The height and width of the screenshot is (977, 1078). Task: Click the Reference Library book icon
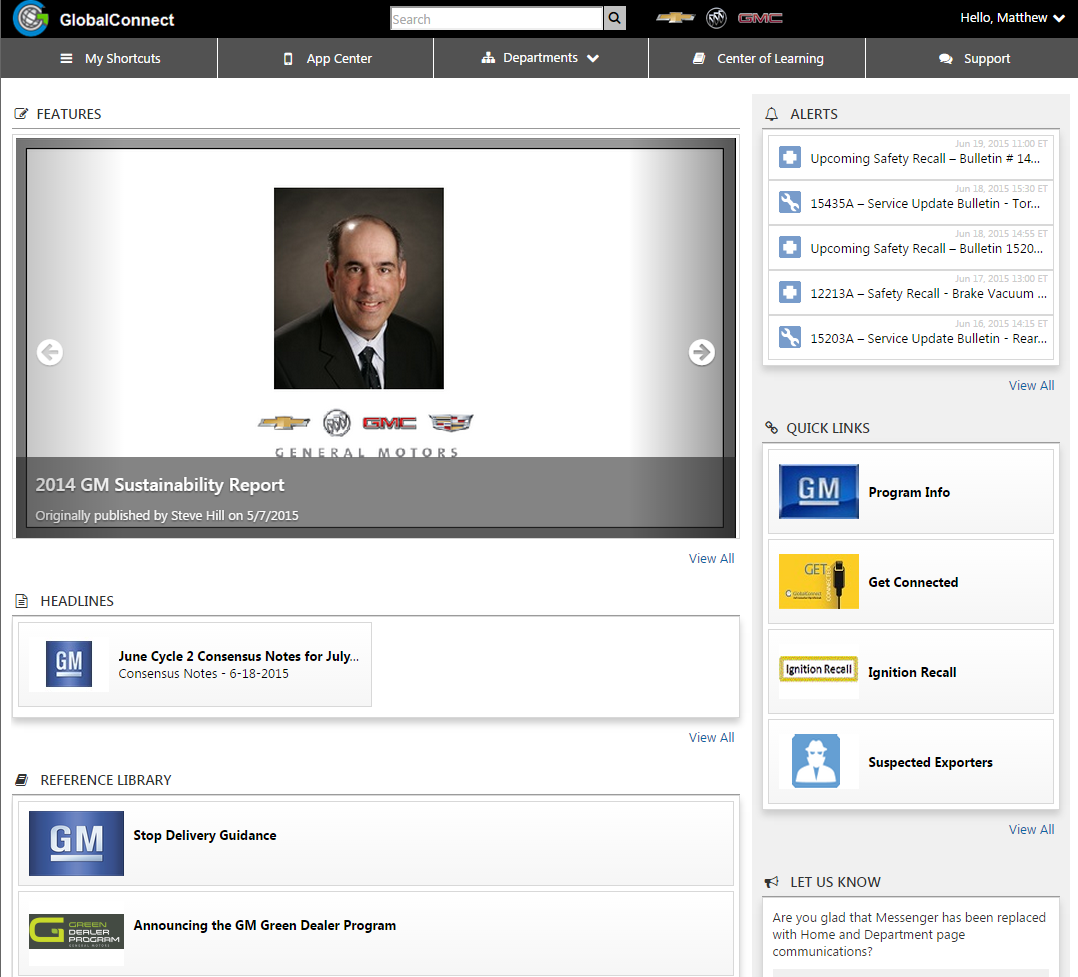tap(22, 780)
